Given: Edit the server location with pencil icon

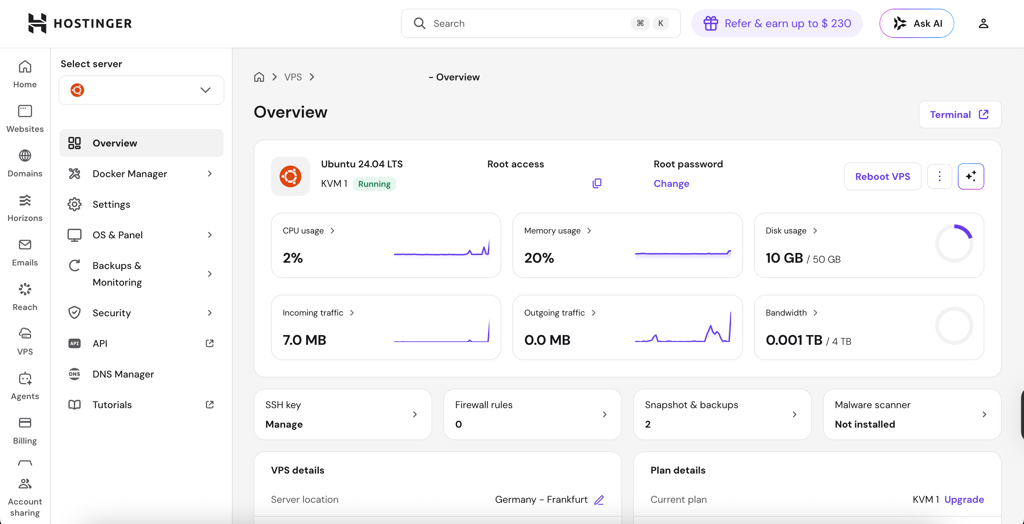Looking at the screenshot, I should (x=599, y=500).
